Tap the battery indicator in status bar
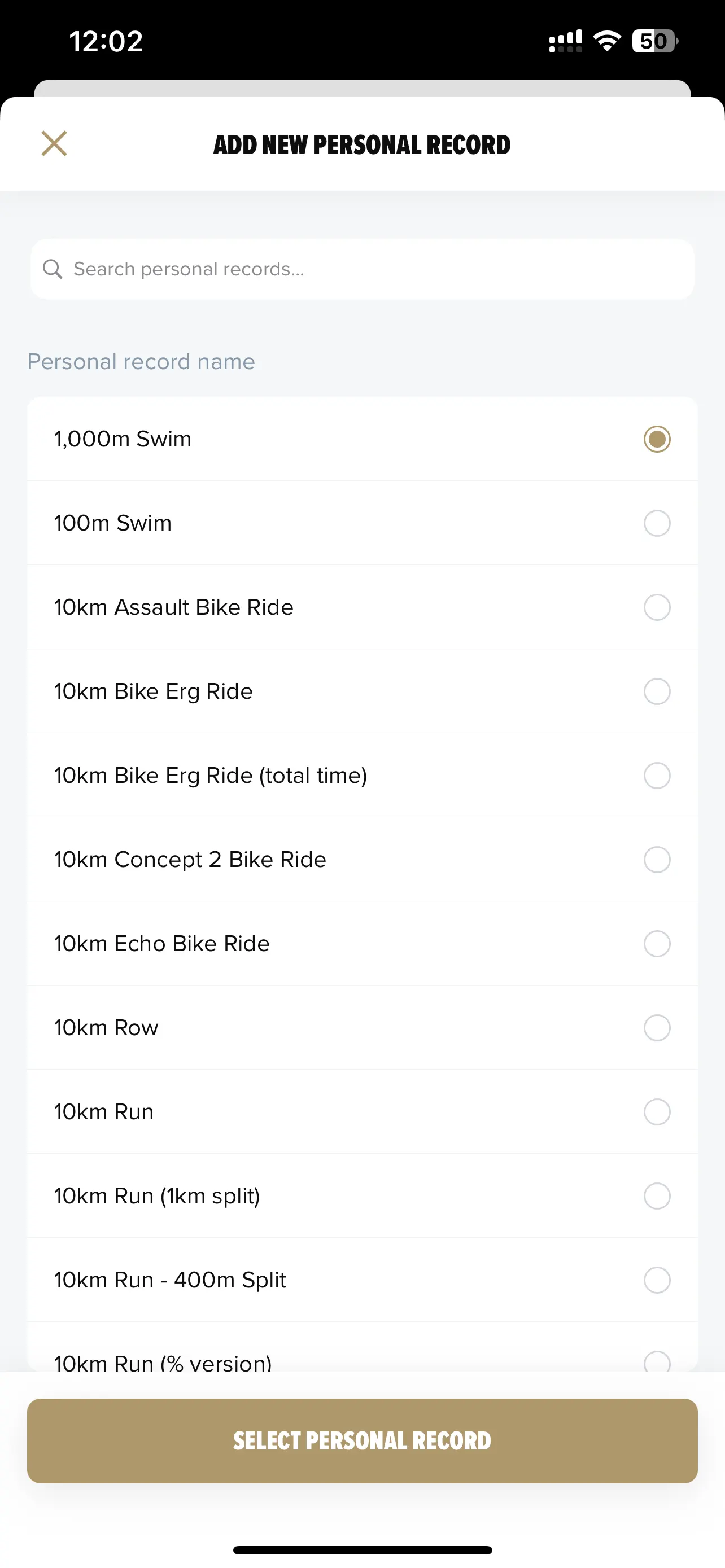Viewport: 725px width, 1568px height. click(655, 41)
